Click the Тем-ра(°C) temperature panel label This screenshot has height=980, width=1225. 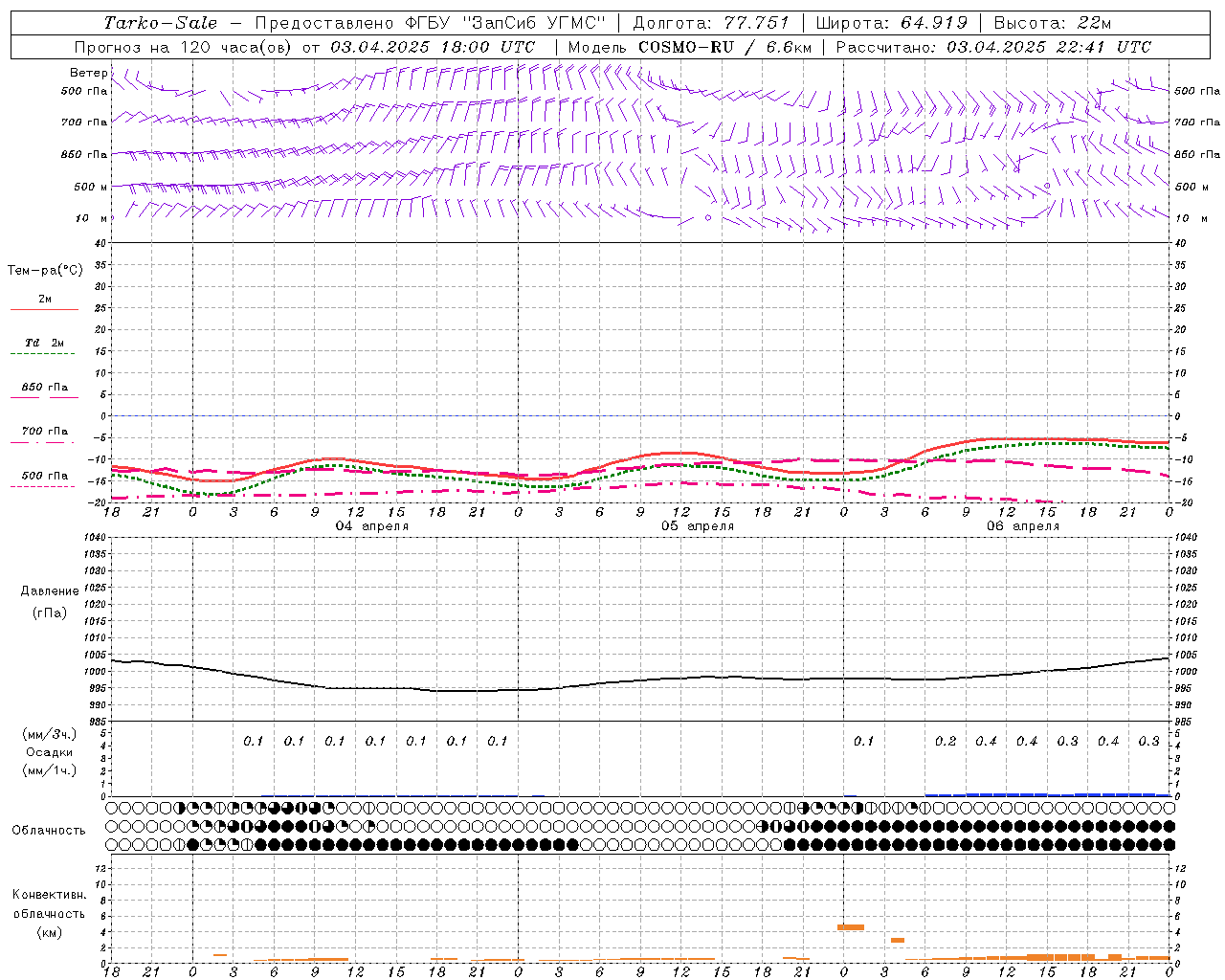point(45,271)
